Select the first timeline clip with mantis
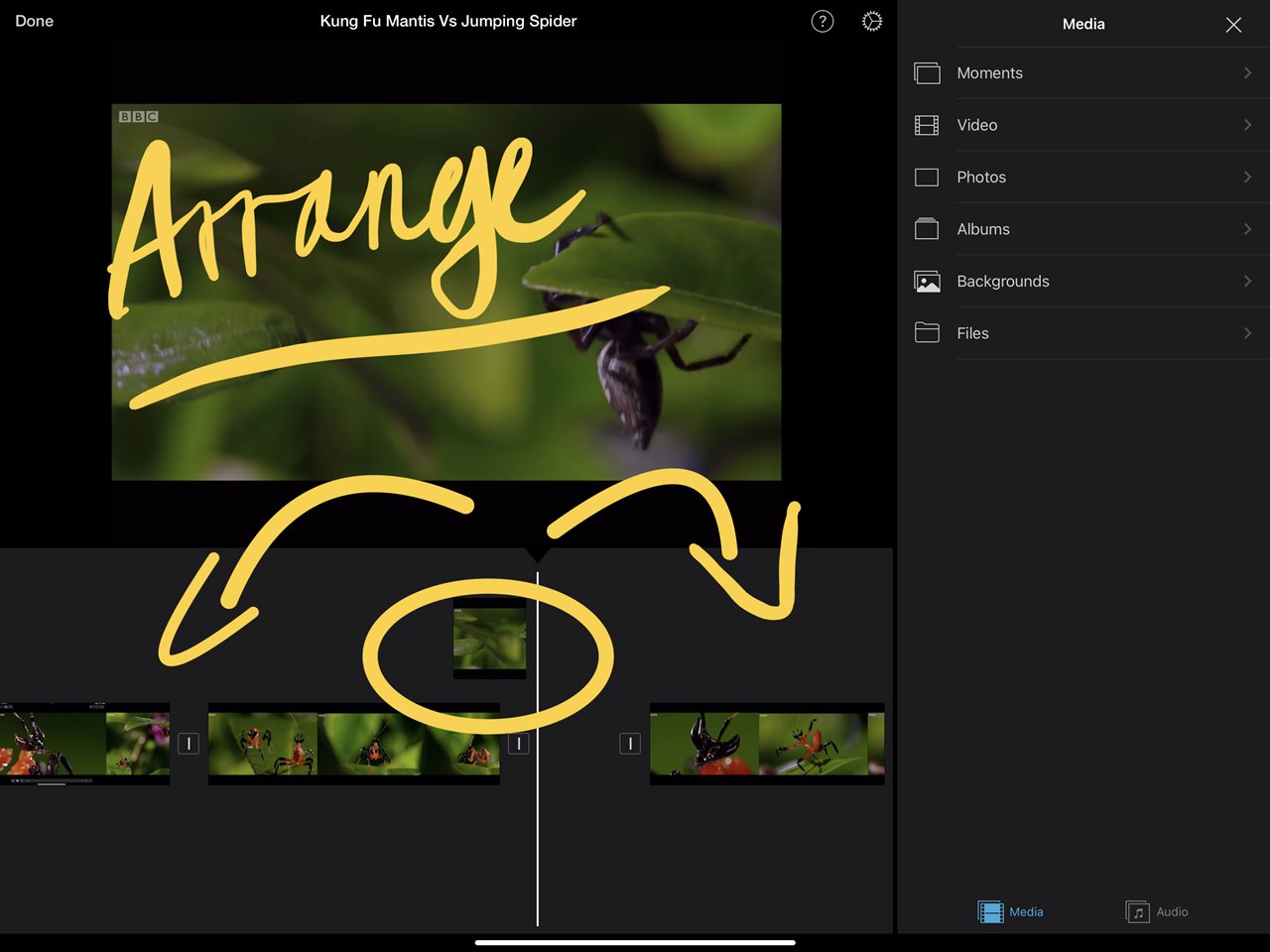 [84, 744]
